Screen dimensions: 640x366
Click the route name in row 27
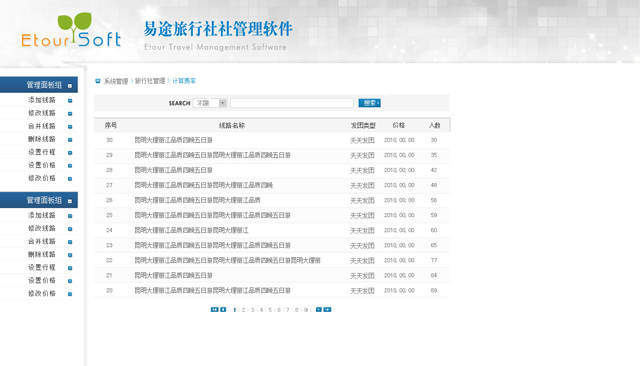click(x=204, y=185)
